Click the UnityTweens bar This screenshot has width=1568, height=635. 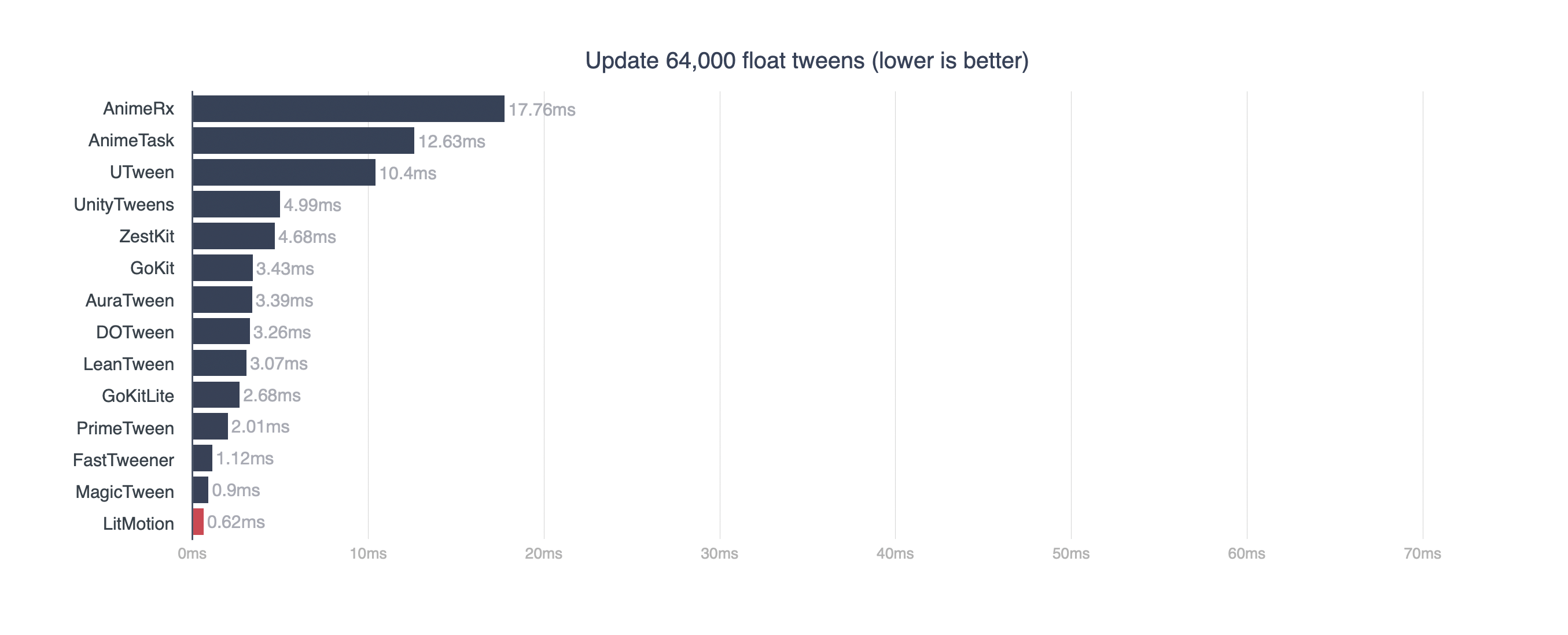[x=236, y=204]
